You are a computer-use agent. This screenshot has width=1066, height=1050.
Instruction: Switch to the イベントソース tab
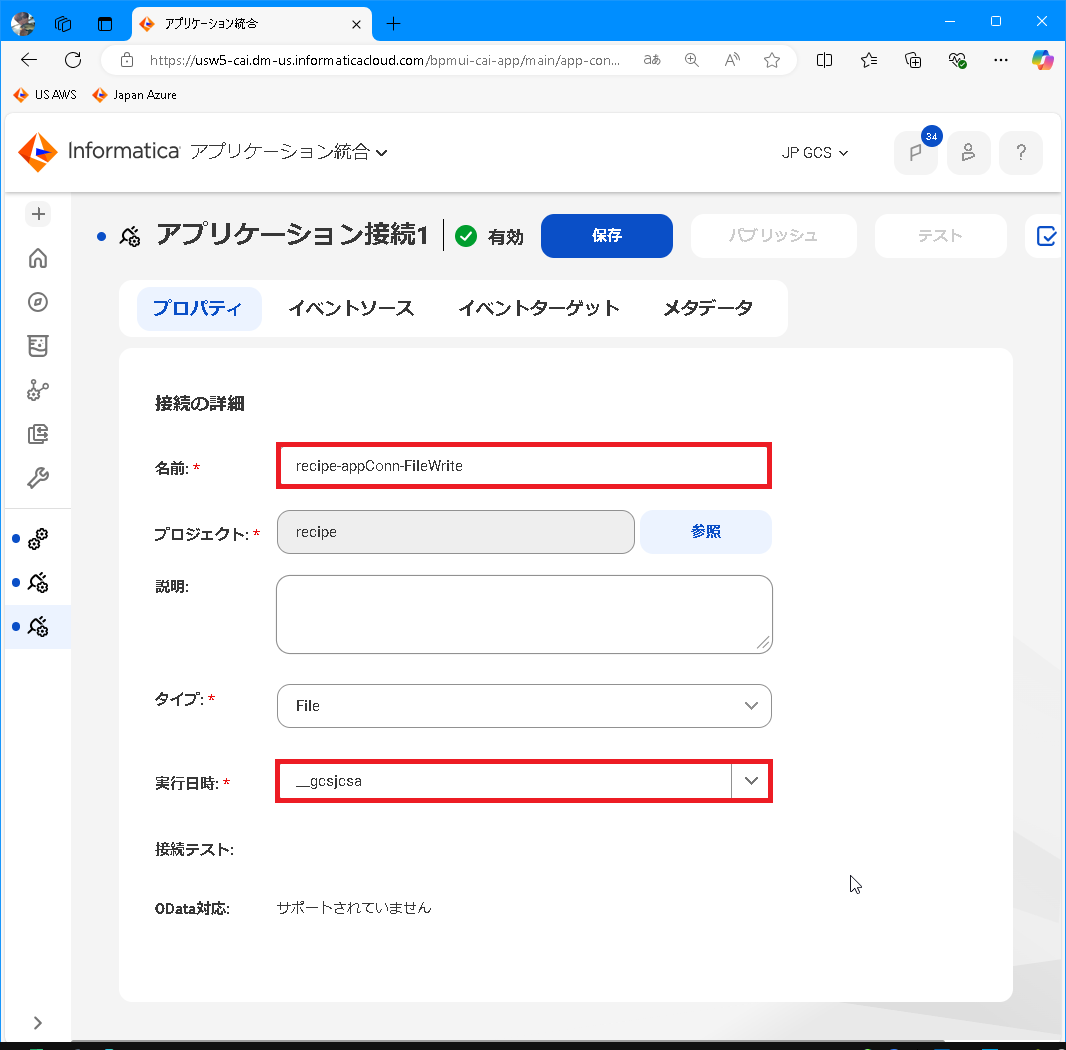[x=351, y=309]
